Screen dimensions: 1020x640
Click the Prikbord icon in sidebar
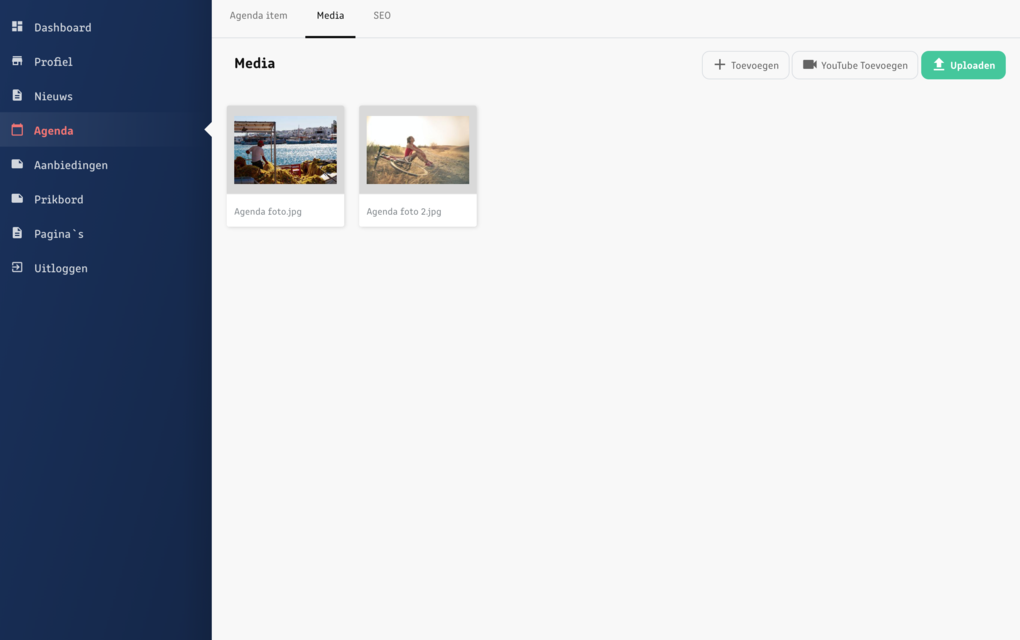(x=17, y=199)
